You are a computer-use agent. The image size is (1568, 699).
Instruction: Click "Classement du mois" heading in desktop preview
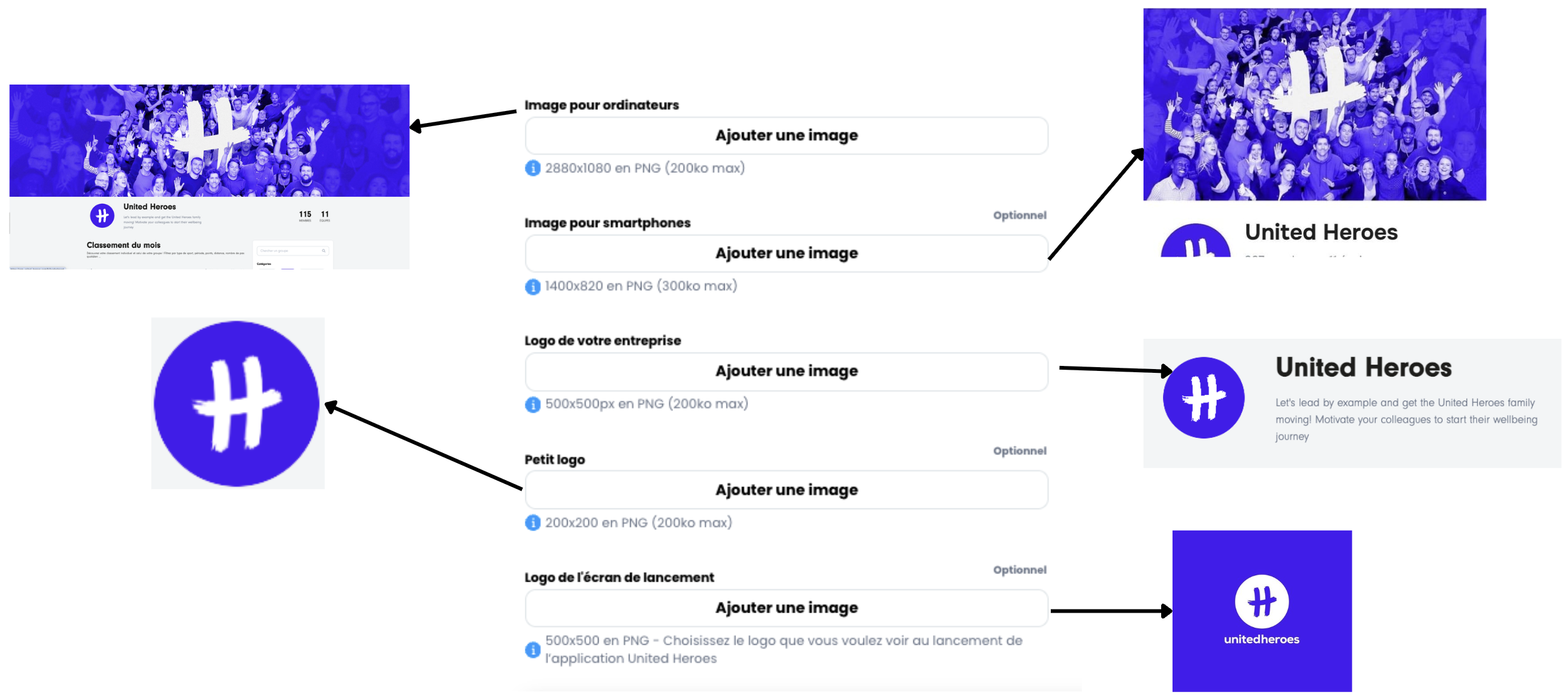pos(124,245)
